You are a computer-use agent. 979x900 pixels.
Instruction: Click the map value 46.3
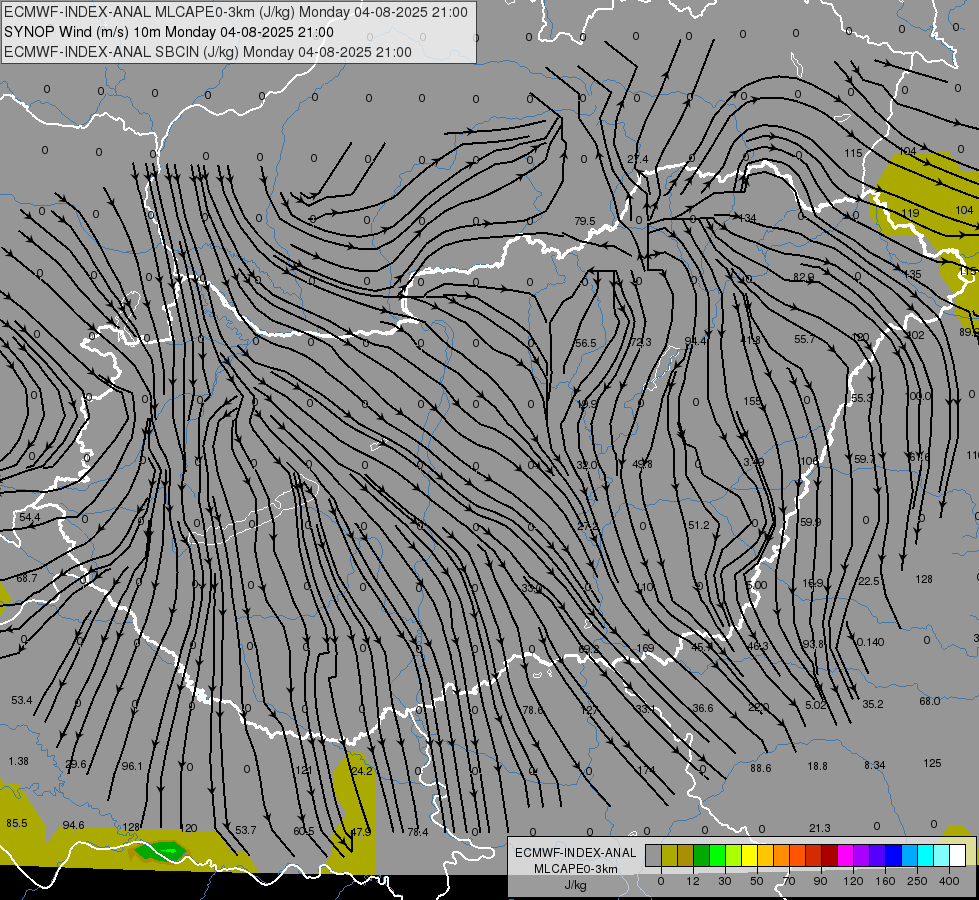point(758,646)
